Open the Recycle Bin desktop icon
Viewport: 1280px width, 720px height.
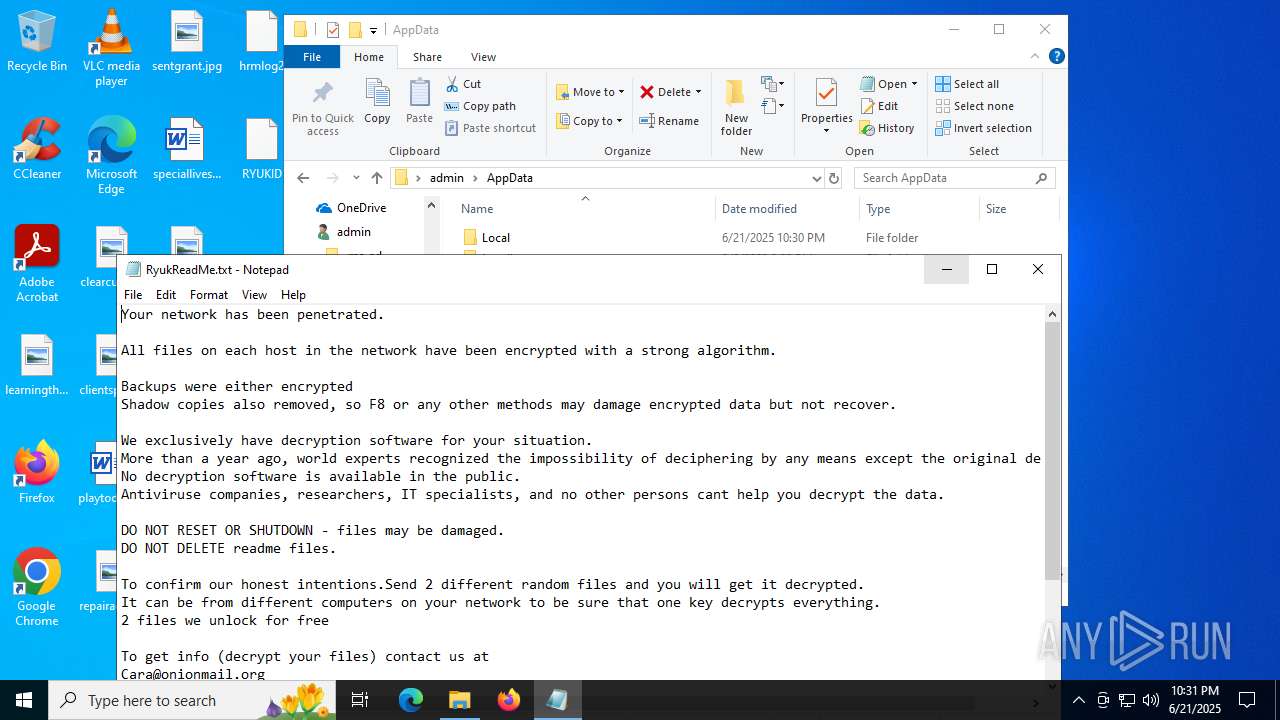[x=37, y=42]
